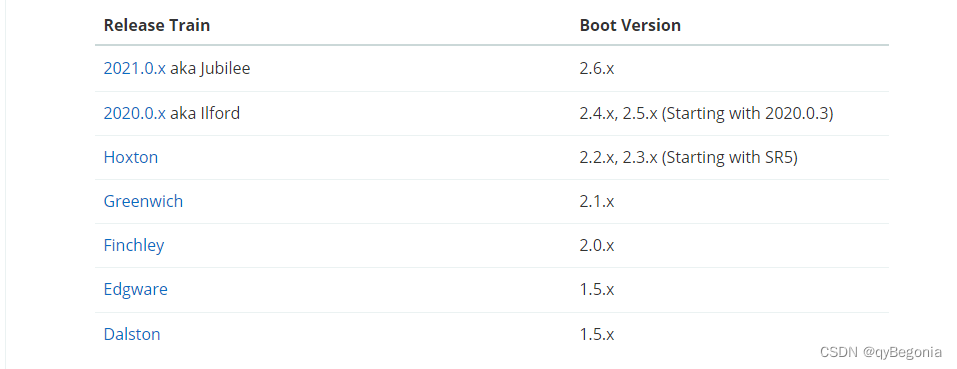Click the CSDN @qyBegonia watermark
The image size is (957, 369).
click(881, 352)
